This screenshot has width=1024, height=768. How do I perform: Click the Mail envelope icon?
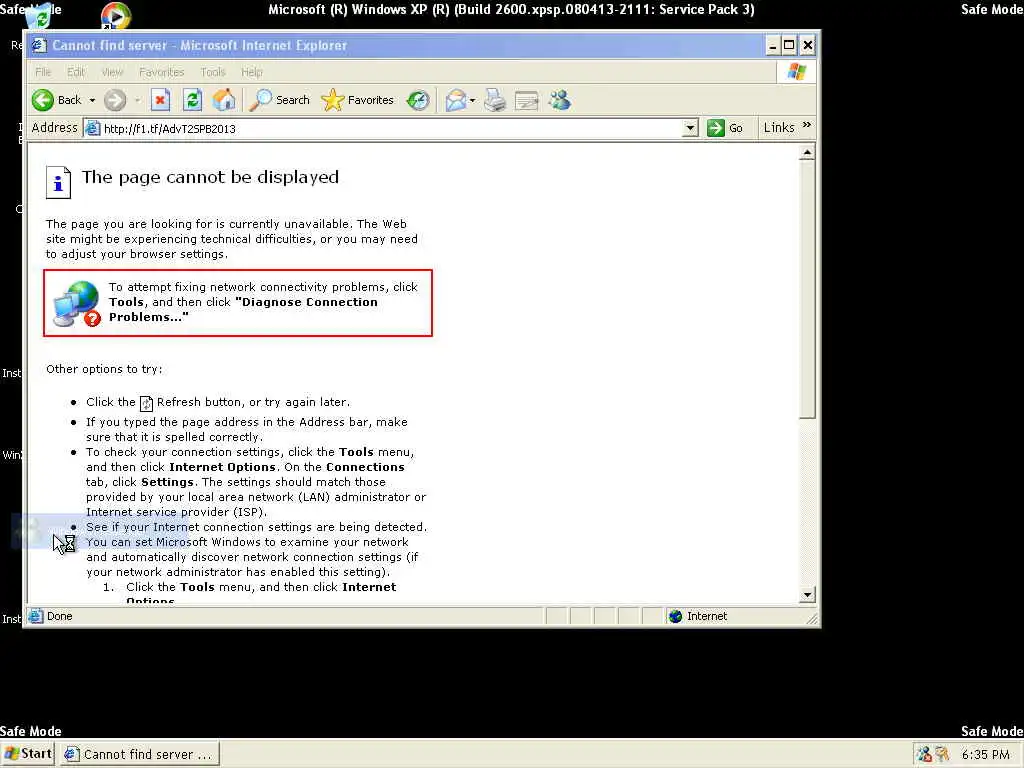coord(456,100)
